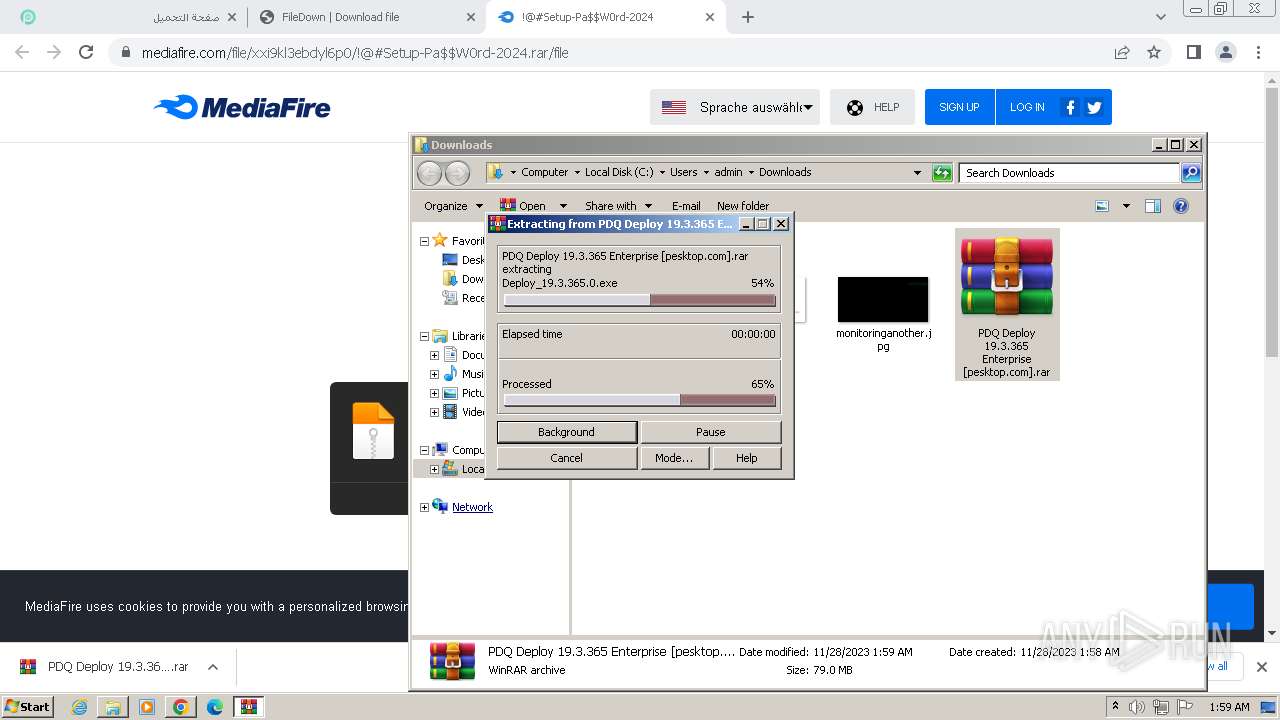
Task: Expand the Documents library node
Action: pyautogui.click(x=435, y=355)
